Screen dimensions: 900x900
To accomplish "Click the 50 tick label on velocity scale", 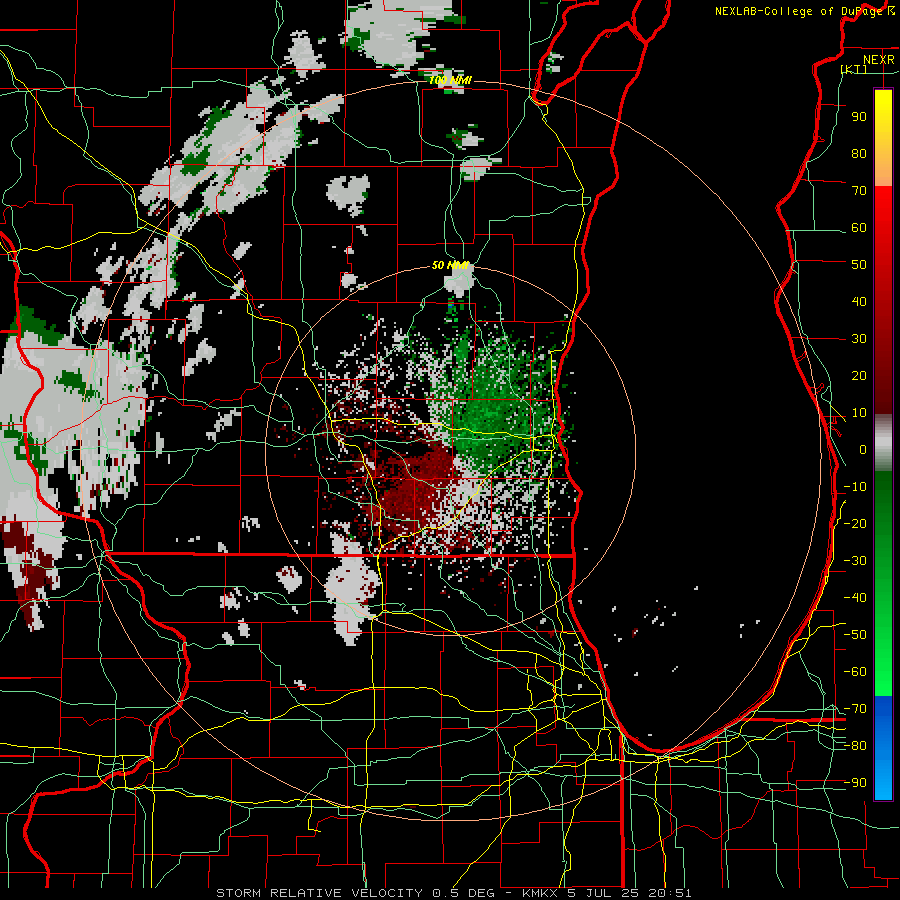I will coord(859,265).
